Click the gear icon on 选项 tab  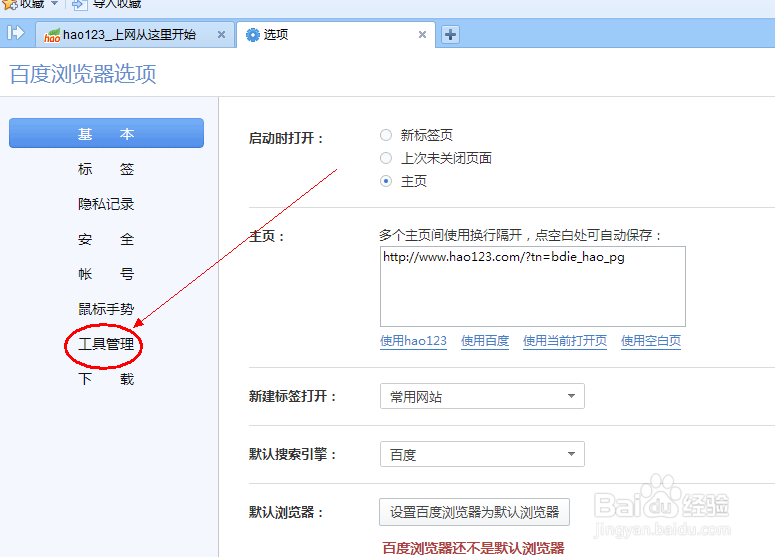(x=253, y=35)
